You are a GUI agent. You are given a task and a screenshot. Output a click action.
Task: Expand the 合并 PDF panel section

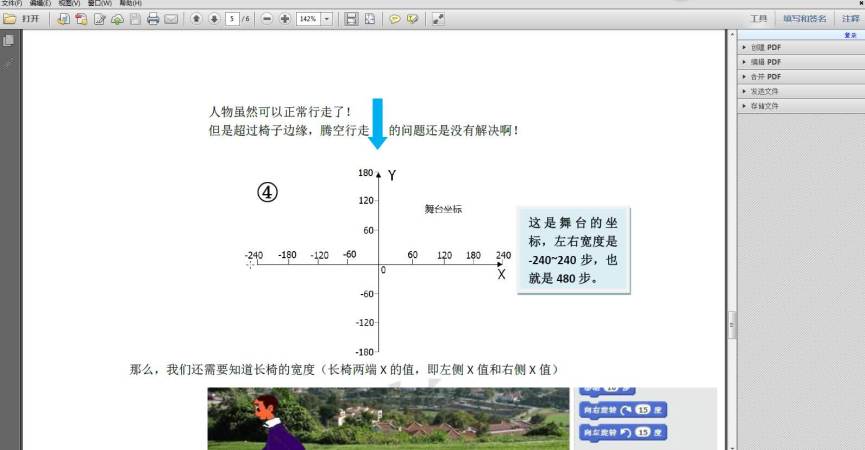point(801,77)
